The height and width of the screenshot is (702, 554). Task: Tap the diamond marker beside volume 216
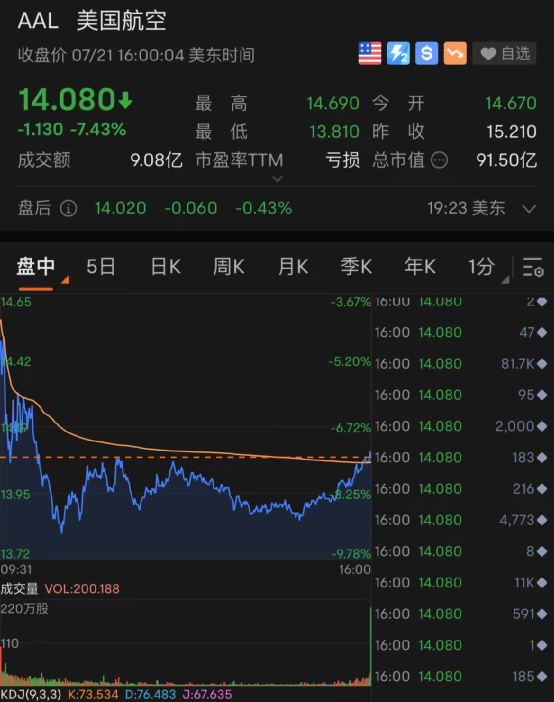[x=542, y=488]
